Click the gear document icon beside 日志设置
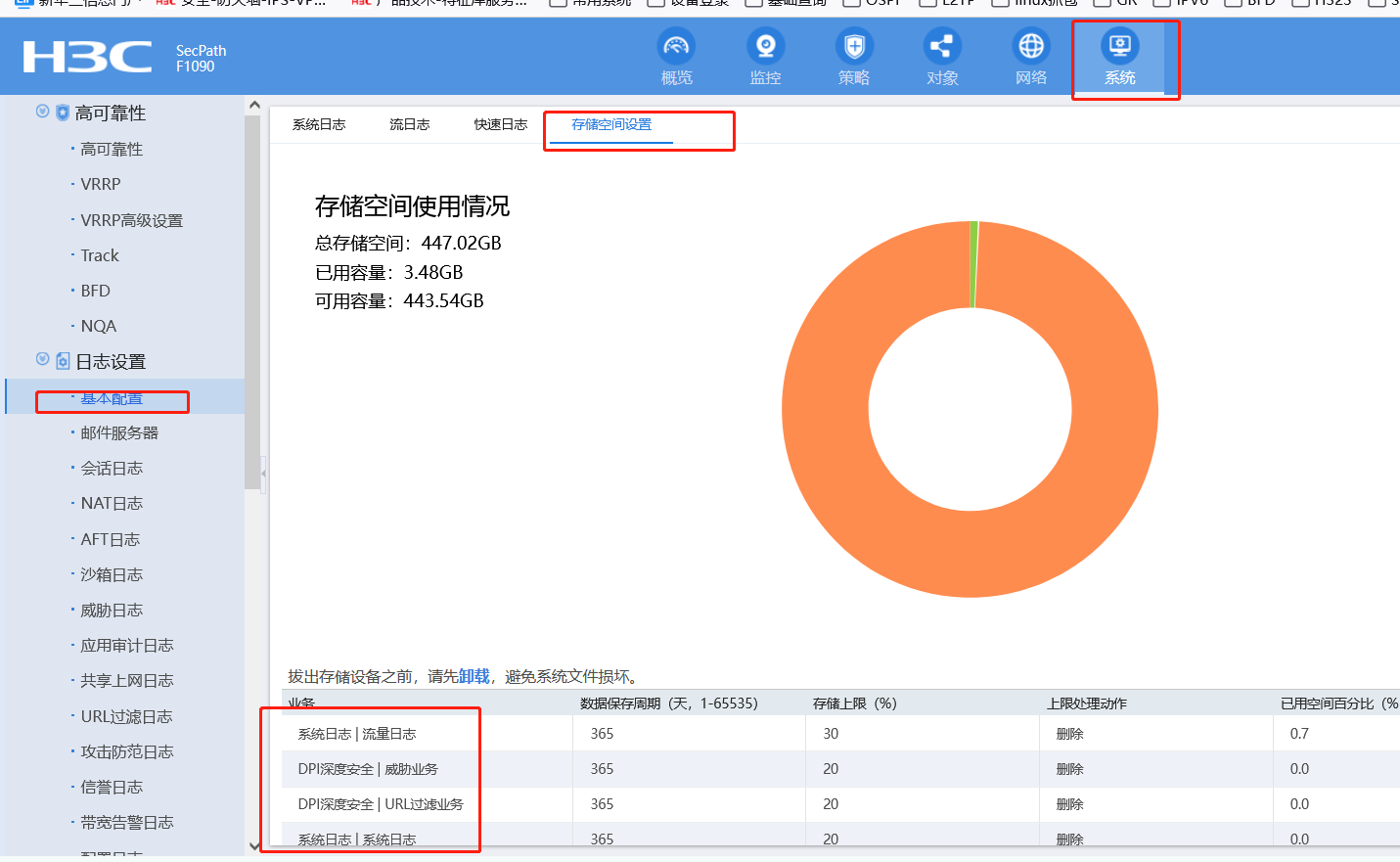The width and height of the screenshot is (1400, 862). (x=63, y=361)
